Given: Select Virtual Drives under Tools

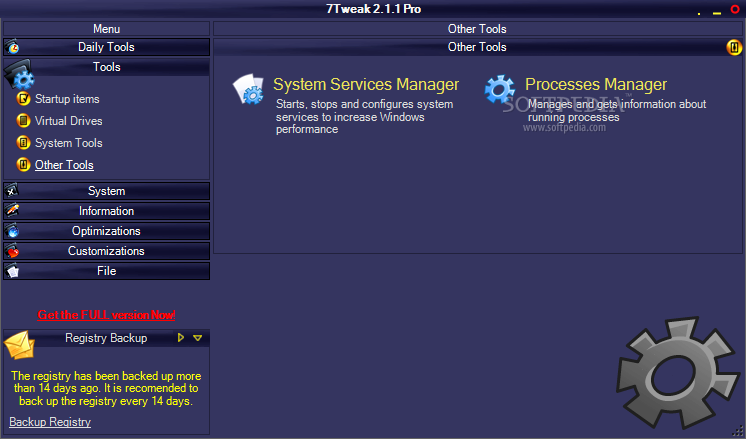Looking at the screenshot, I should click(x=69, y=121).
